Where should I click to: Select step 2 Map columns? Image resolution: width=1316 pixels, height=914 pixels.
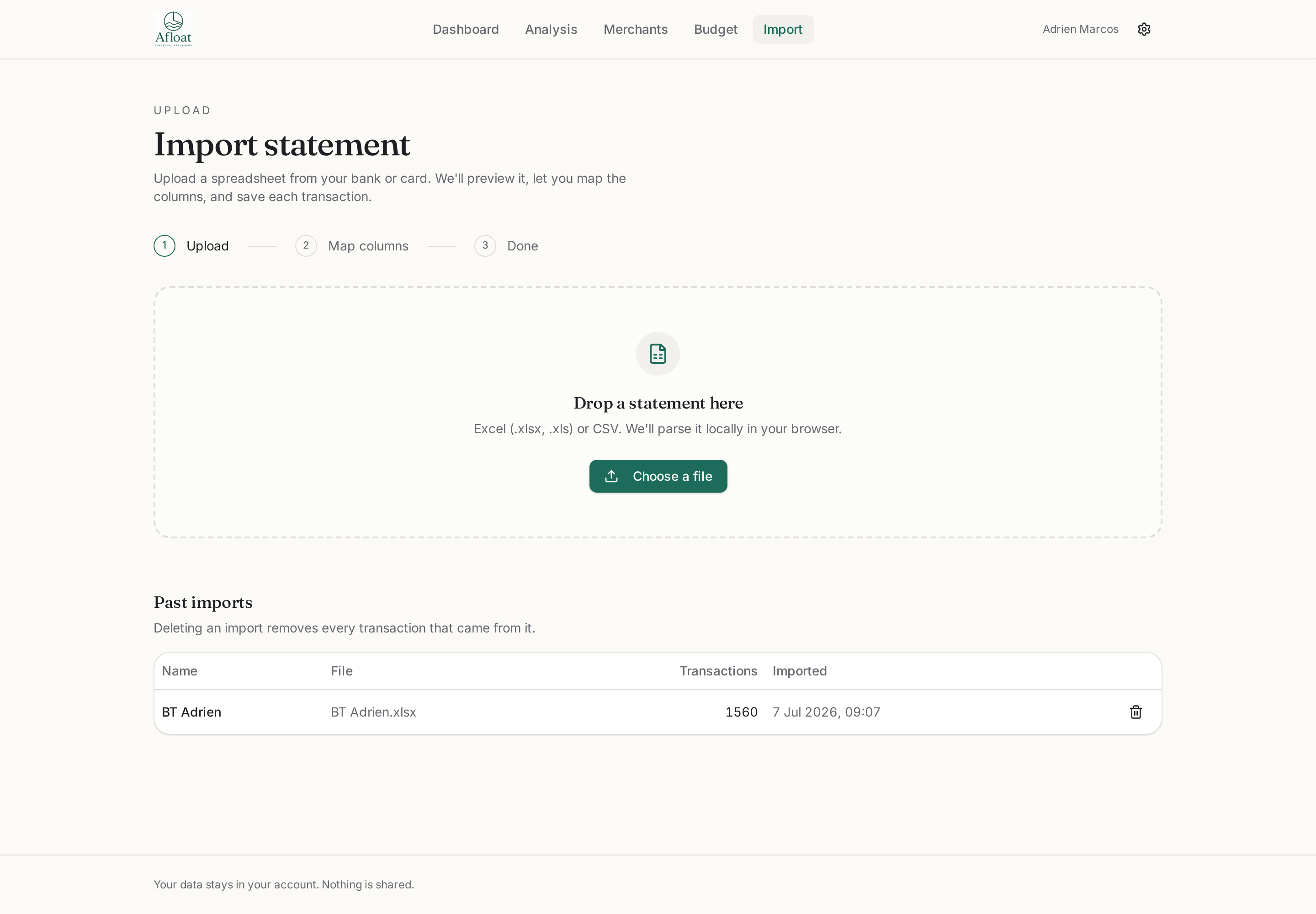[x=352, y=246]
